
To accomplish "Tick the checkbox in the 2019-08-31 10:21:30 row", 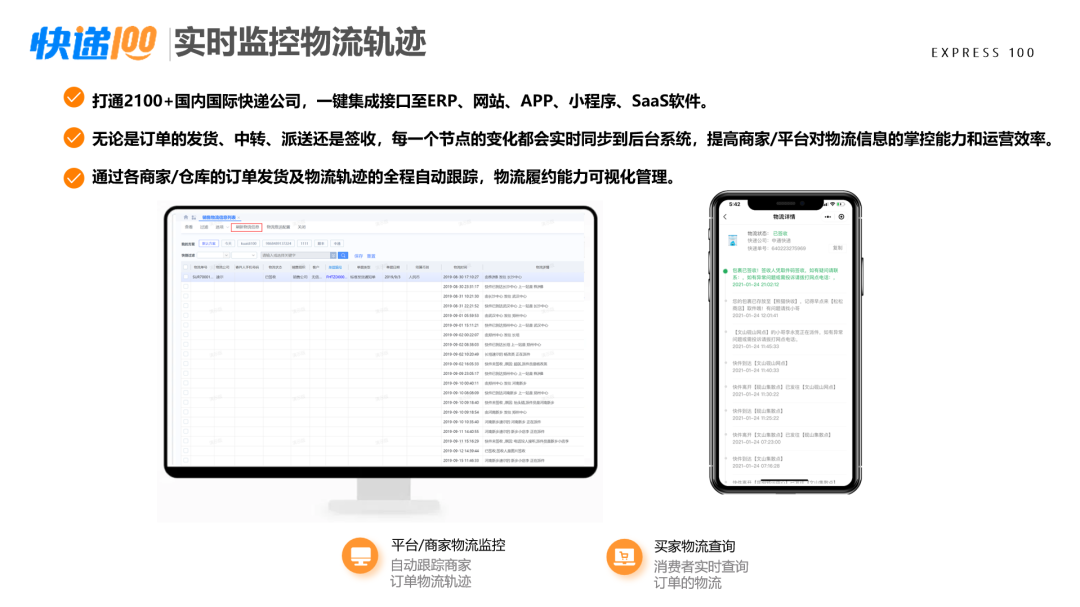I will (185, 296).
